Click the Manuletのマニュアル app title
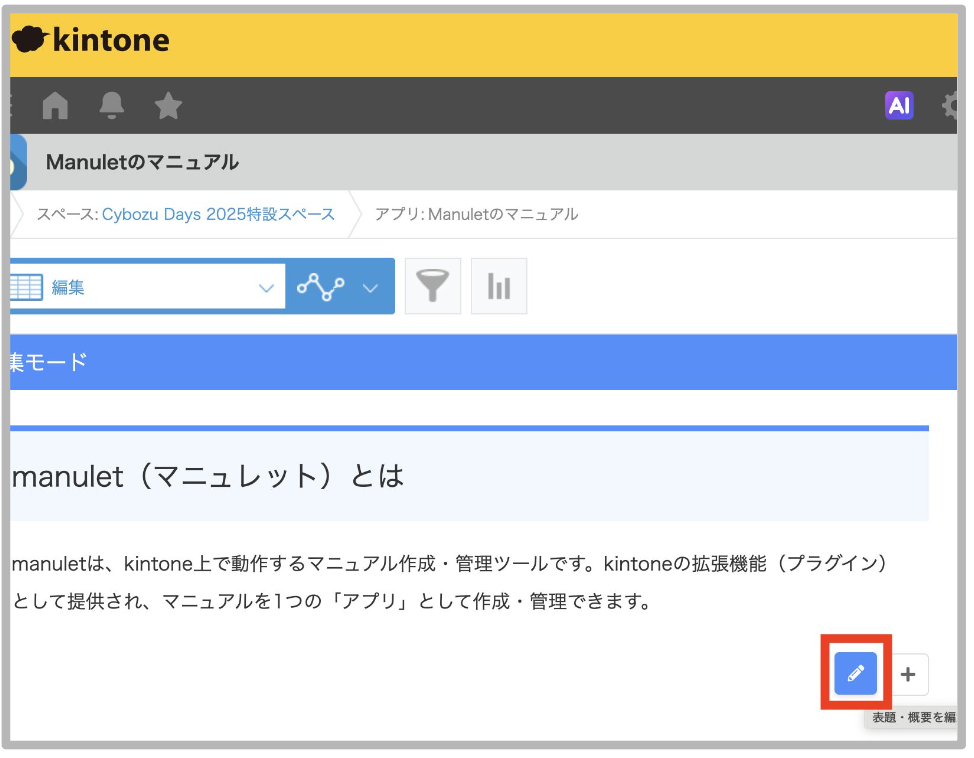The image size is (974, 758). point(142,162)
